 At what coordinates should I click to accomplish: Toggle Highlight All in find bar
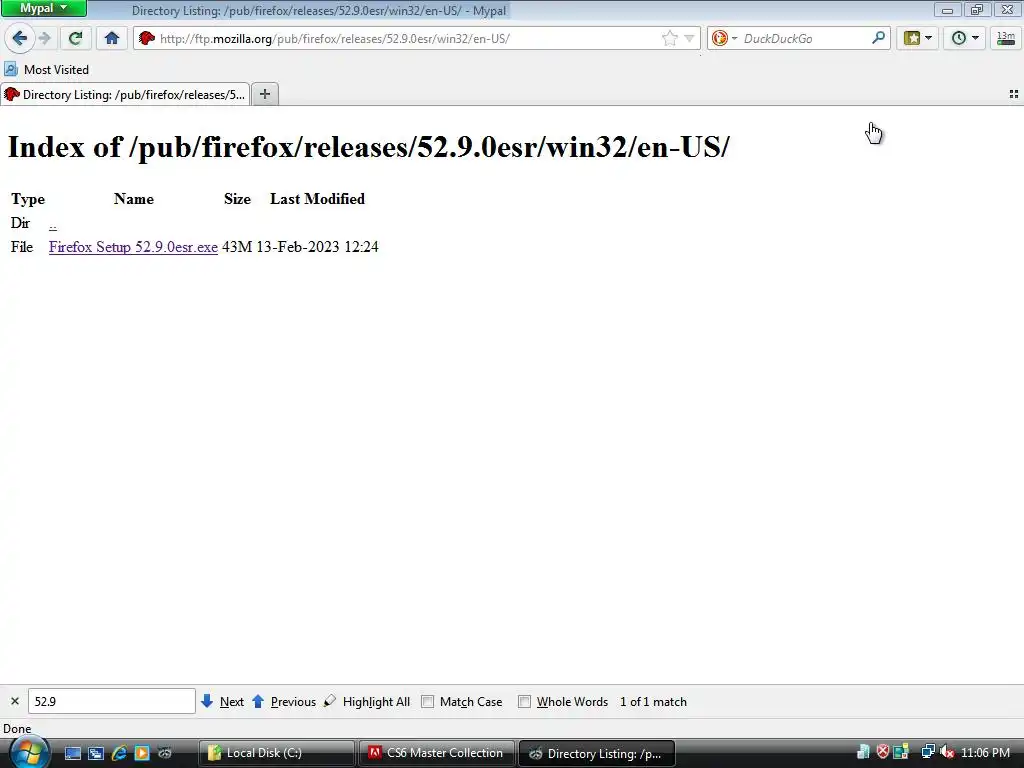tap(368, 701)
